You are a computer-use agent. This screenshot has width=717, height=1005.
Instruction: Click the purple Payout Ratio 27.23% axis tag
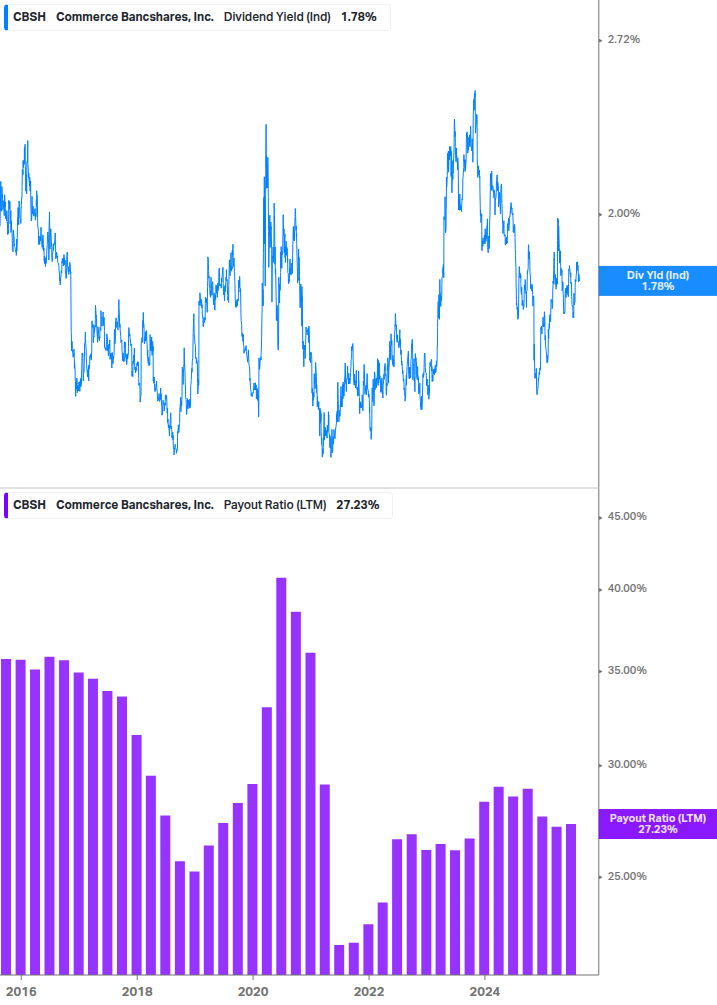coord(658,824)
